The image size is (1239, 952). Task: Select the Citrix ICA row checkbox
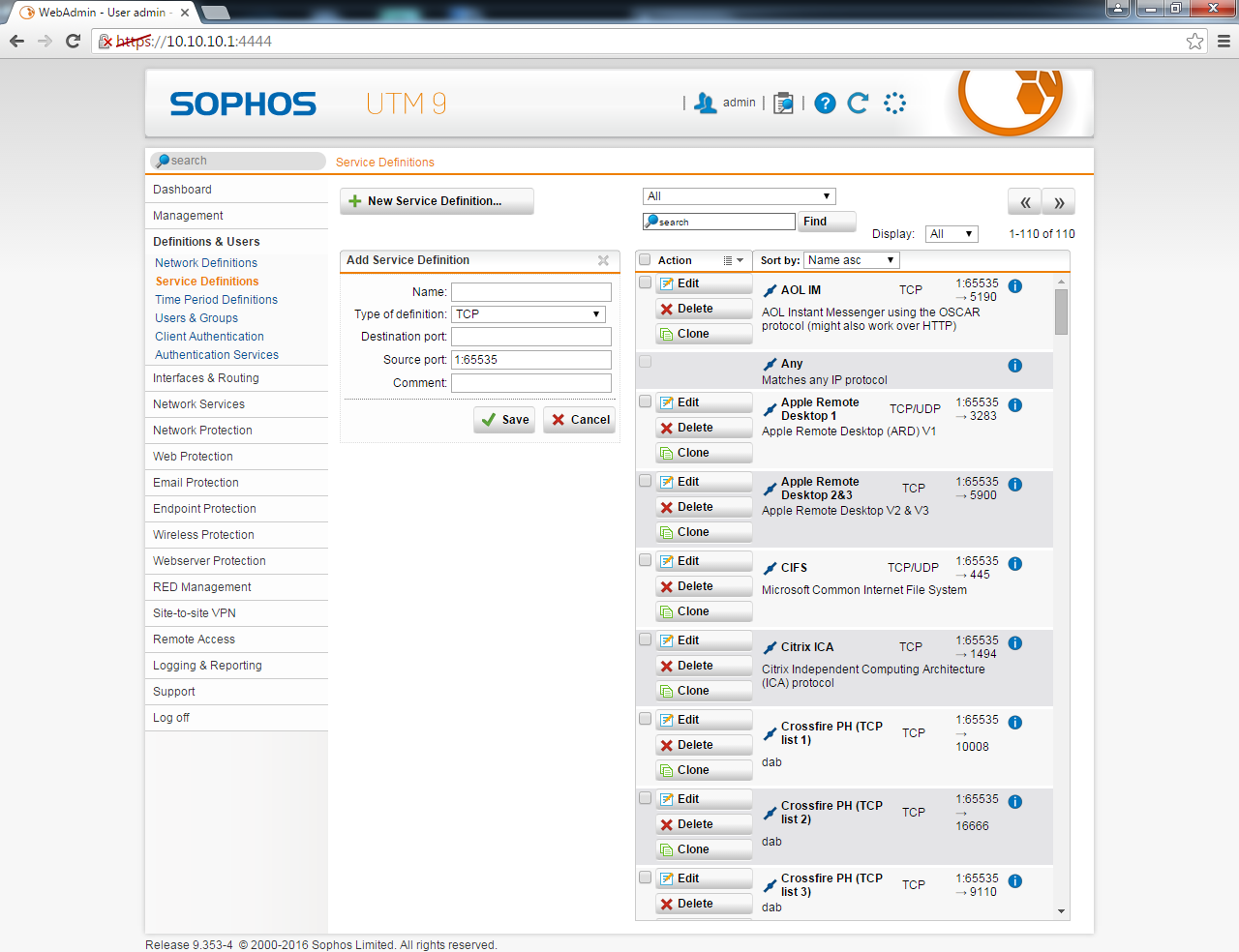click(645, 639)
